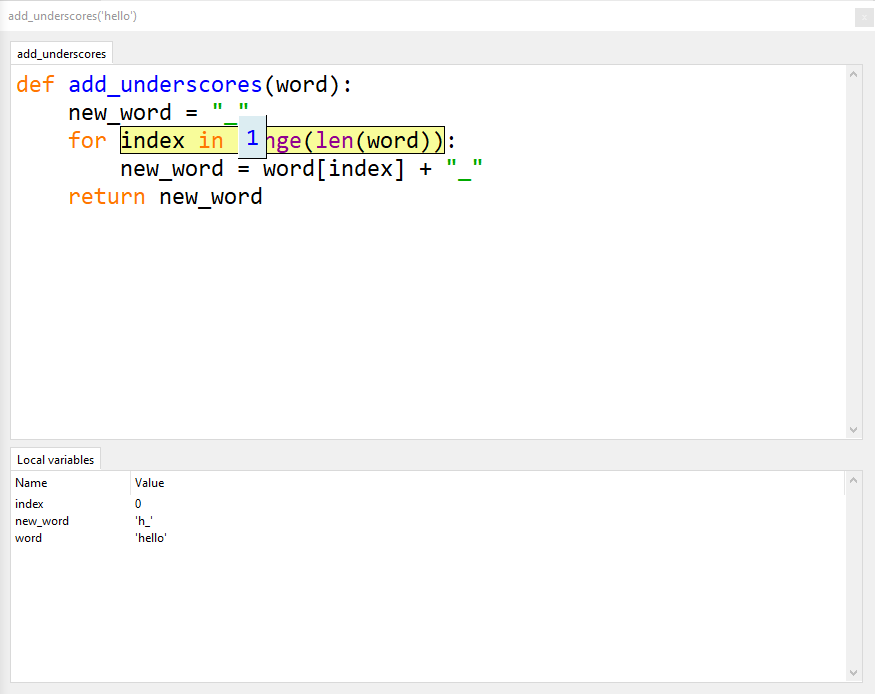The height and width of the screenshot is (694, 875).
Task: Close the add_underscores('hello') frame window
Action: click(x=864, y=17)
